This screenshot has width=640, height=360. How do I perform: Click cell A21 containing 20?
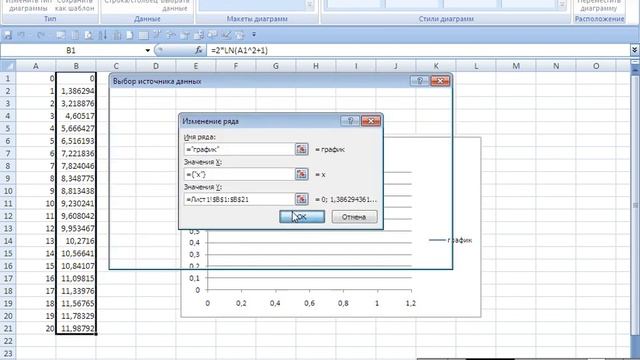pos(36,328)
